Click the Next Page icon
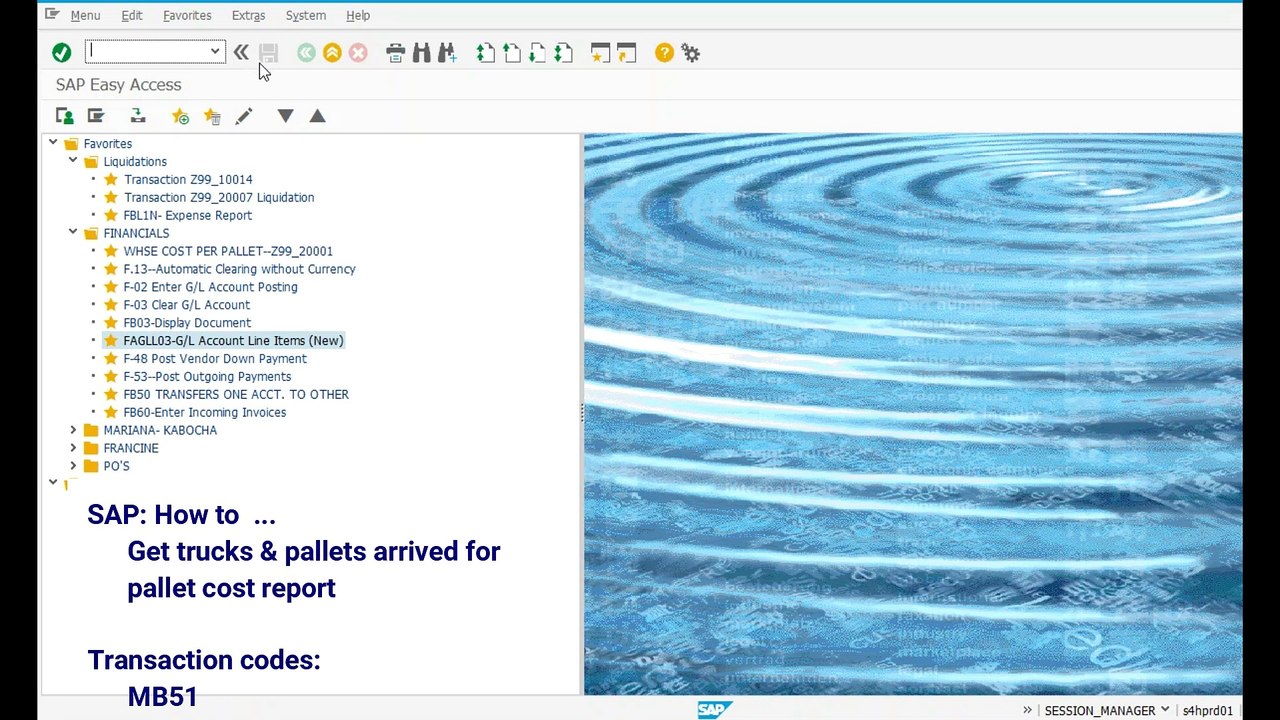The width and height of the screenshot is (1280, 720). [538, 52]
